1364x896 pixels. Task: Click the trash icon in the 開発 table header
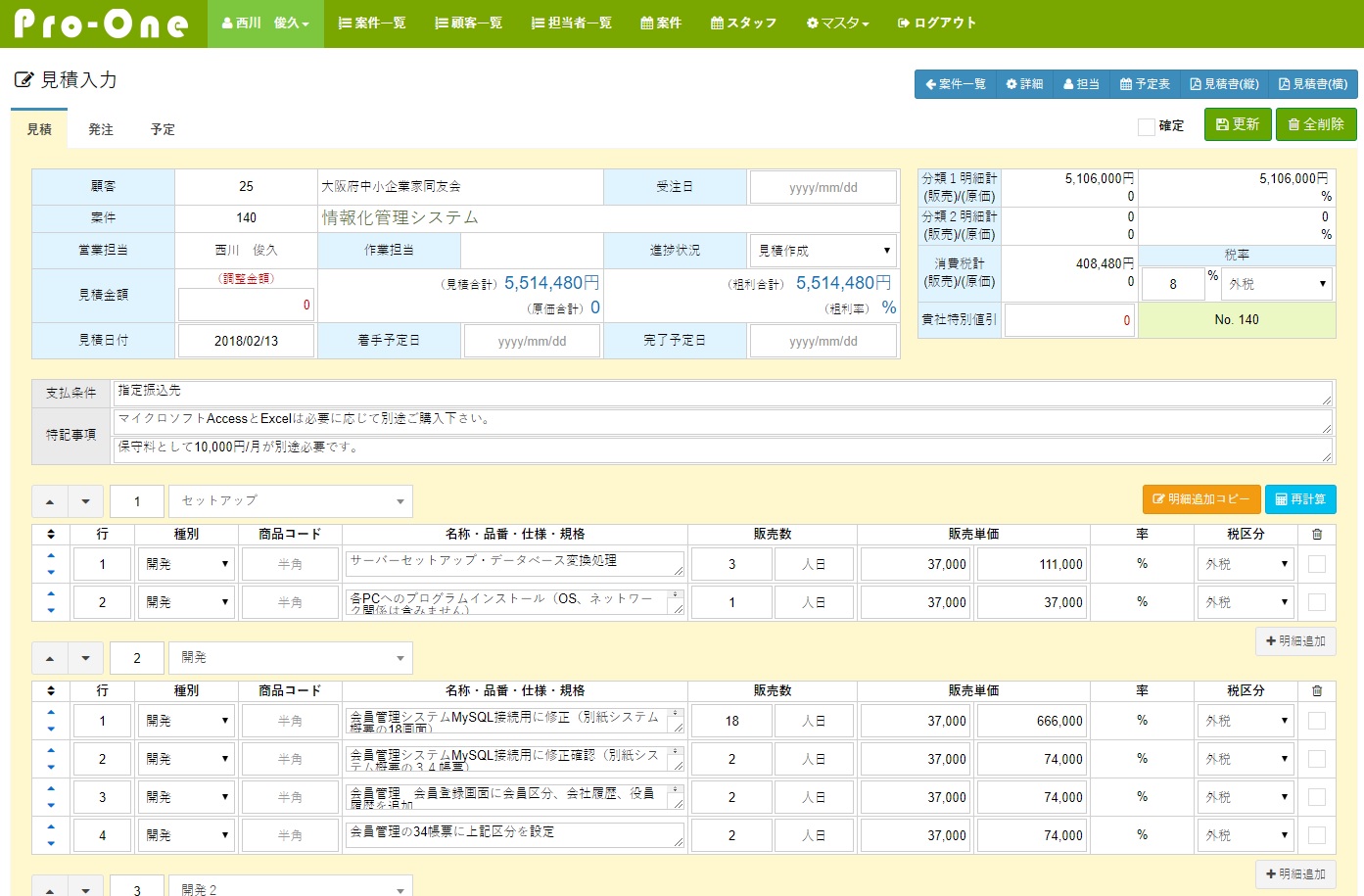[1317, 690]
